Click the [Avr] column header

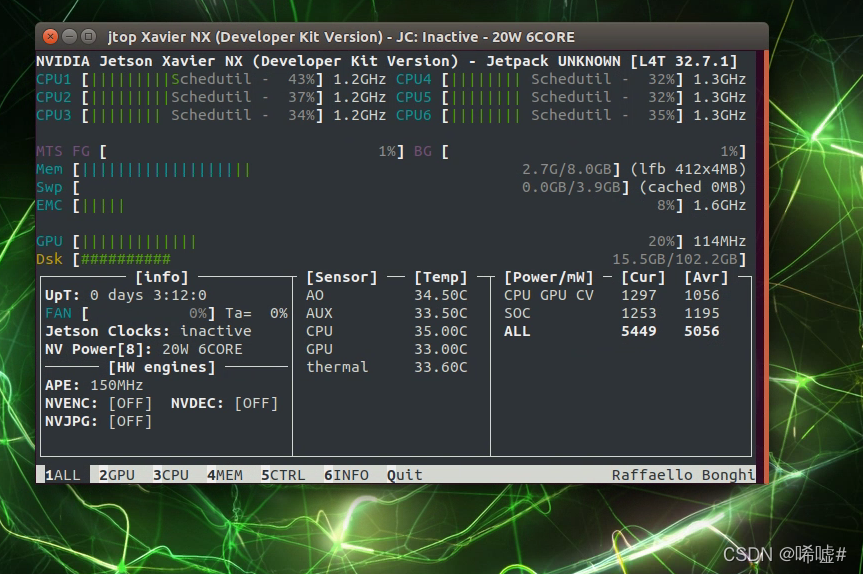pyautogui.click(x=706, y=277)
